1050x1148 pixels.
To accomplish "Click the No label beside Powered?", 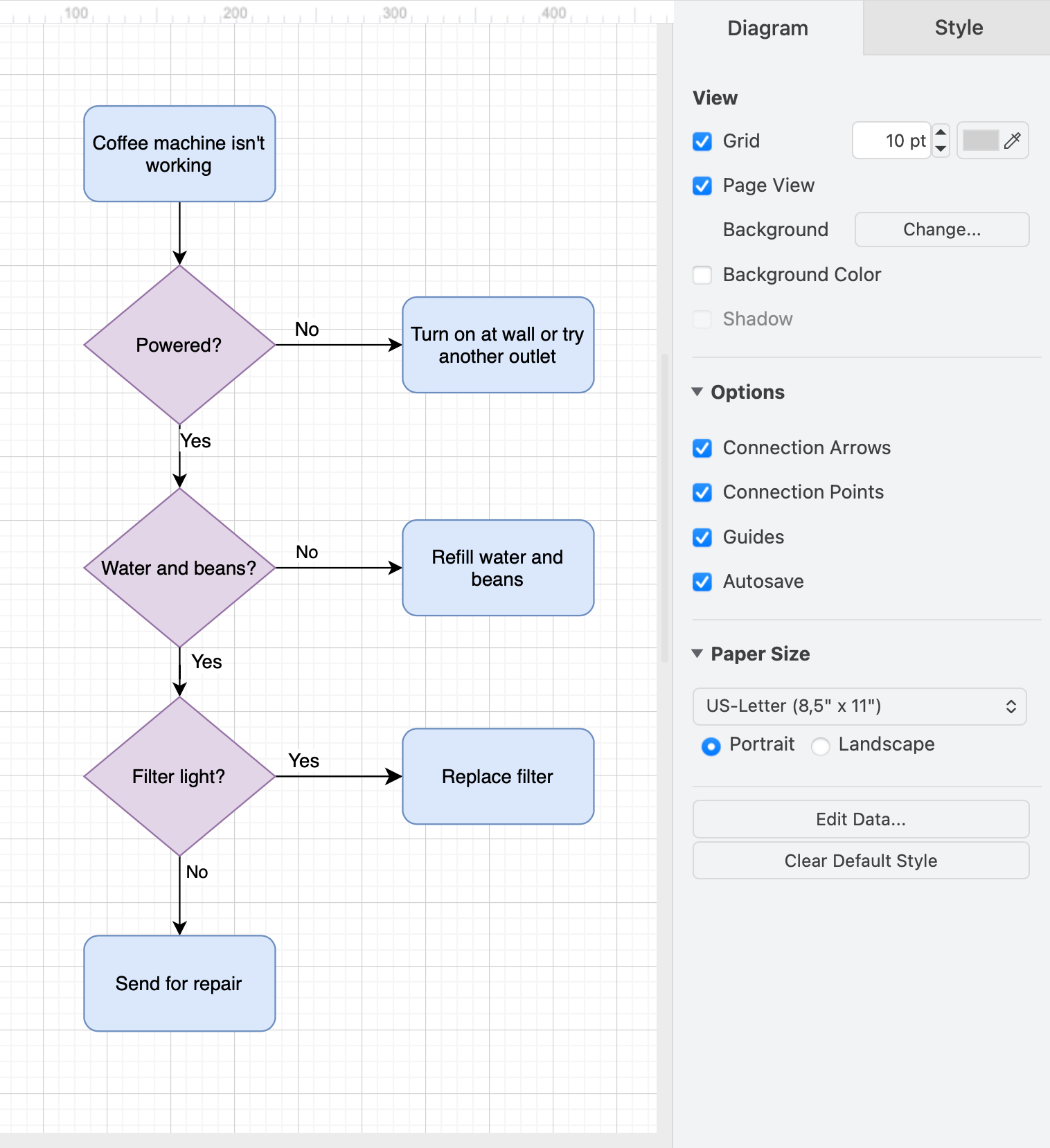I will (x=307, y=330).
